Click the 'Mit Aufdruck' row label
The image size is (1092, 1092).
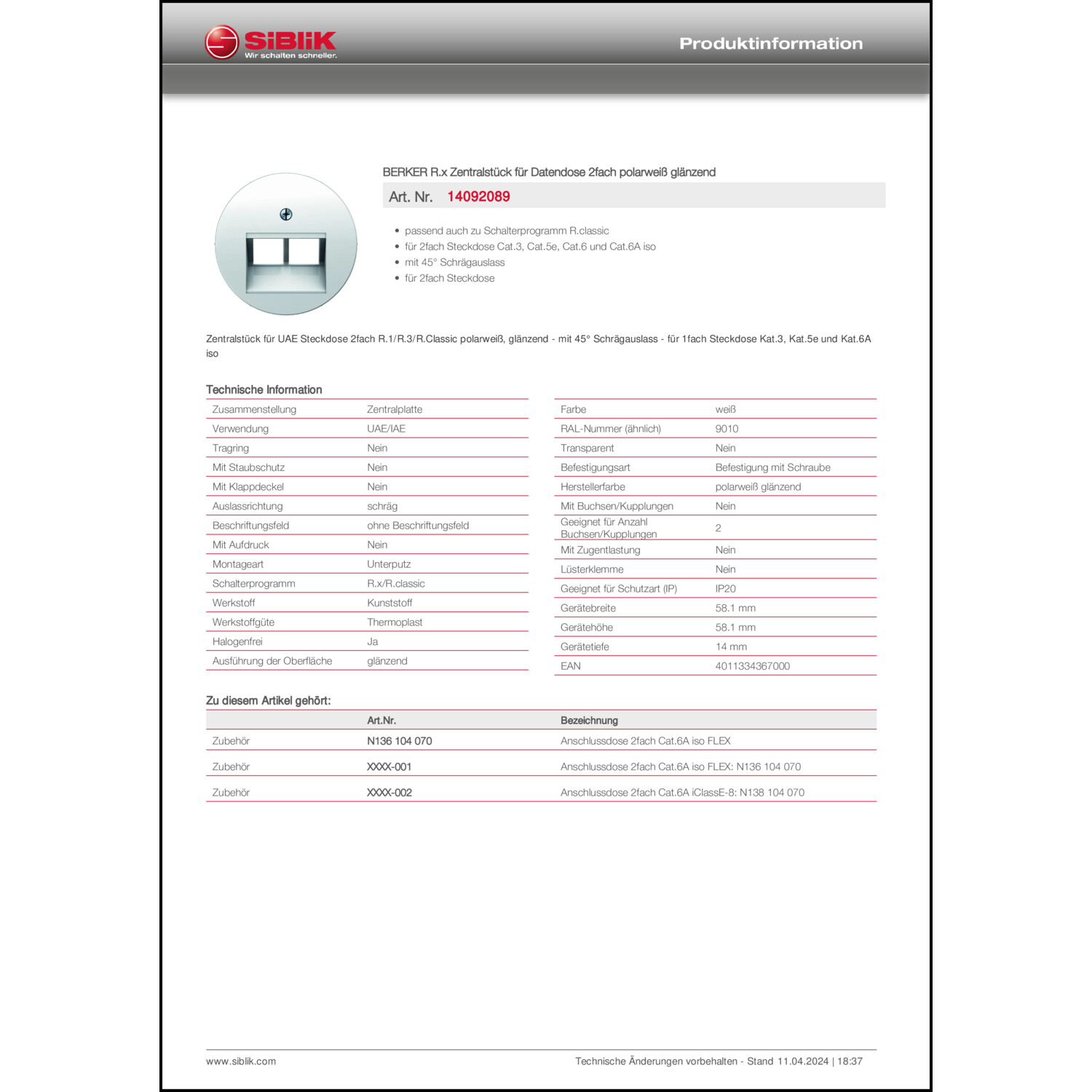[x=240, y=545]
